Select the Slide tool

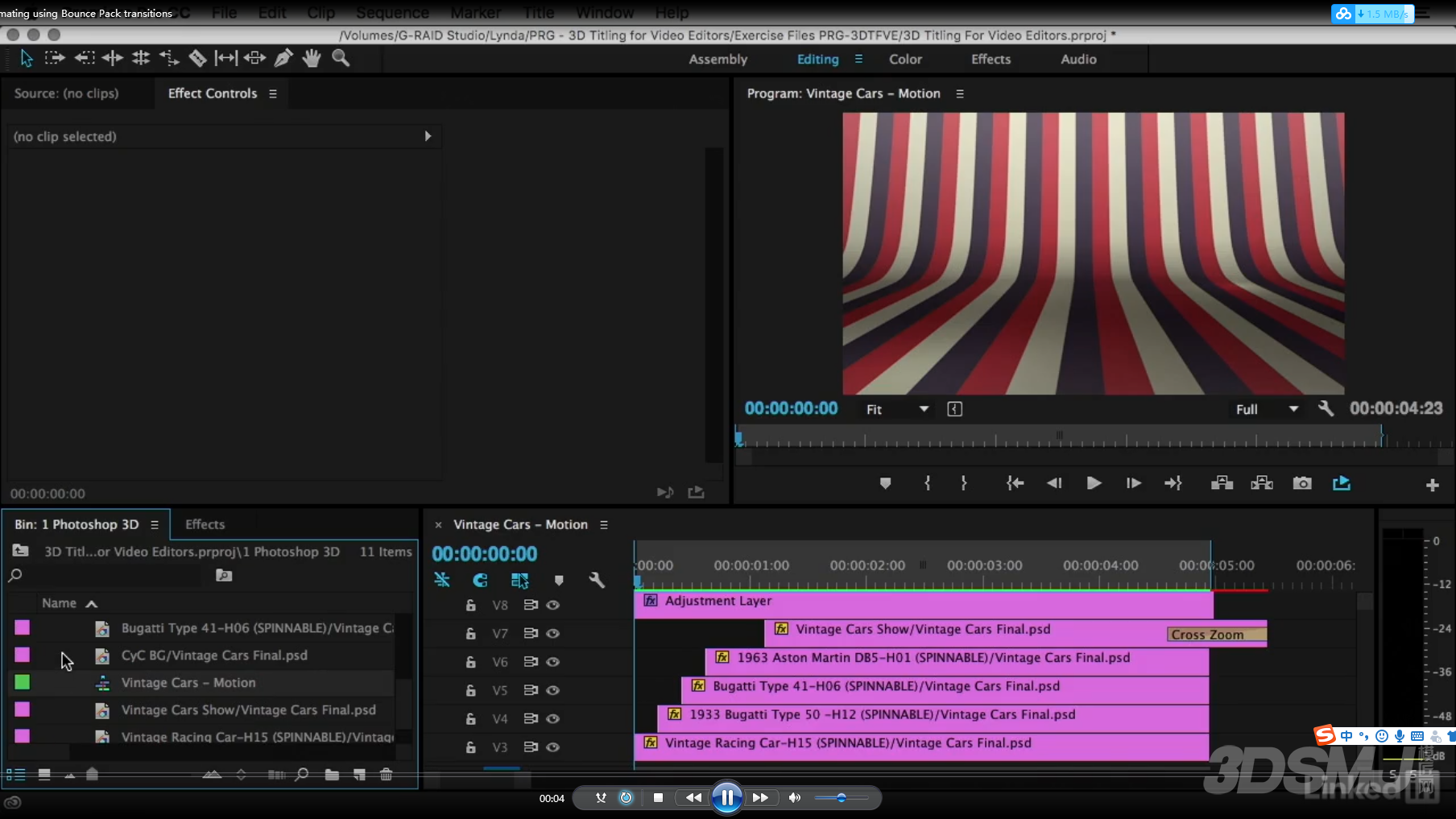point(254,58)
